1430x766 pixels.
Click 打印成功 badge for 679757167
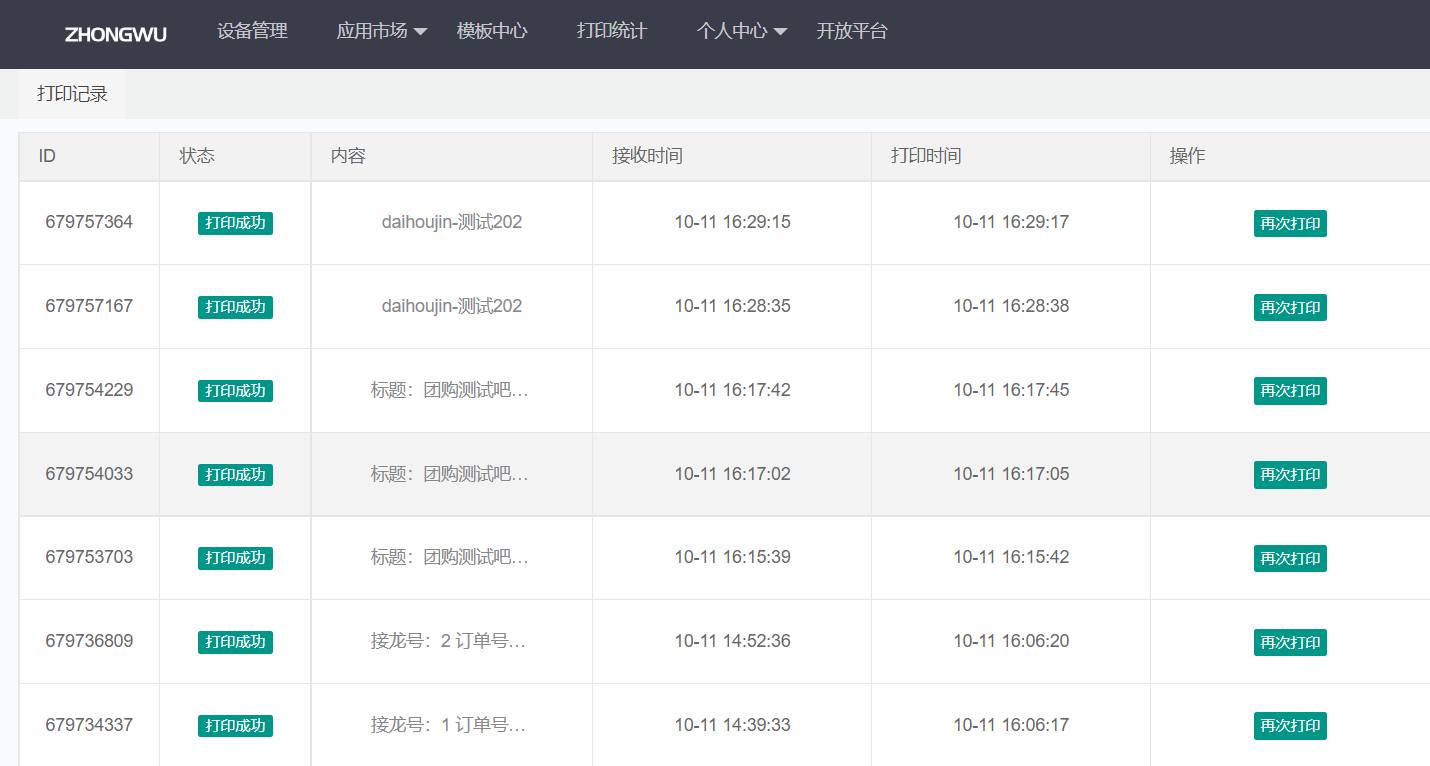[235, 307]
